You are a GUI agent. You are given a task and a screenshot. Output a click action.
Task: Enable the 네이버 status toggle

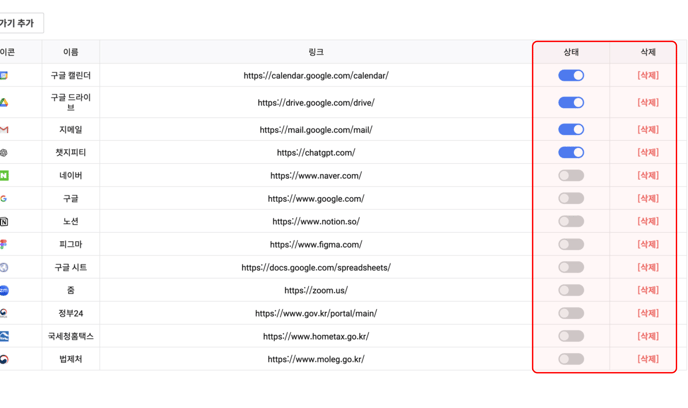571,175
